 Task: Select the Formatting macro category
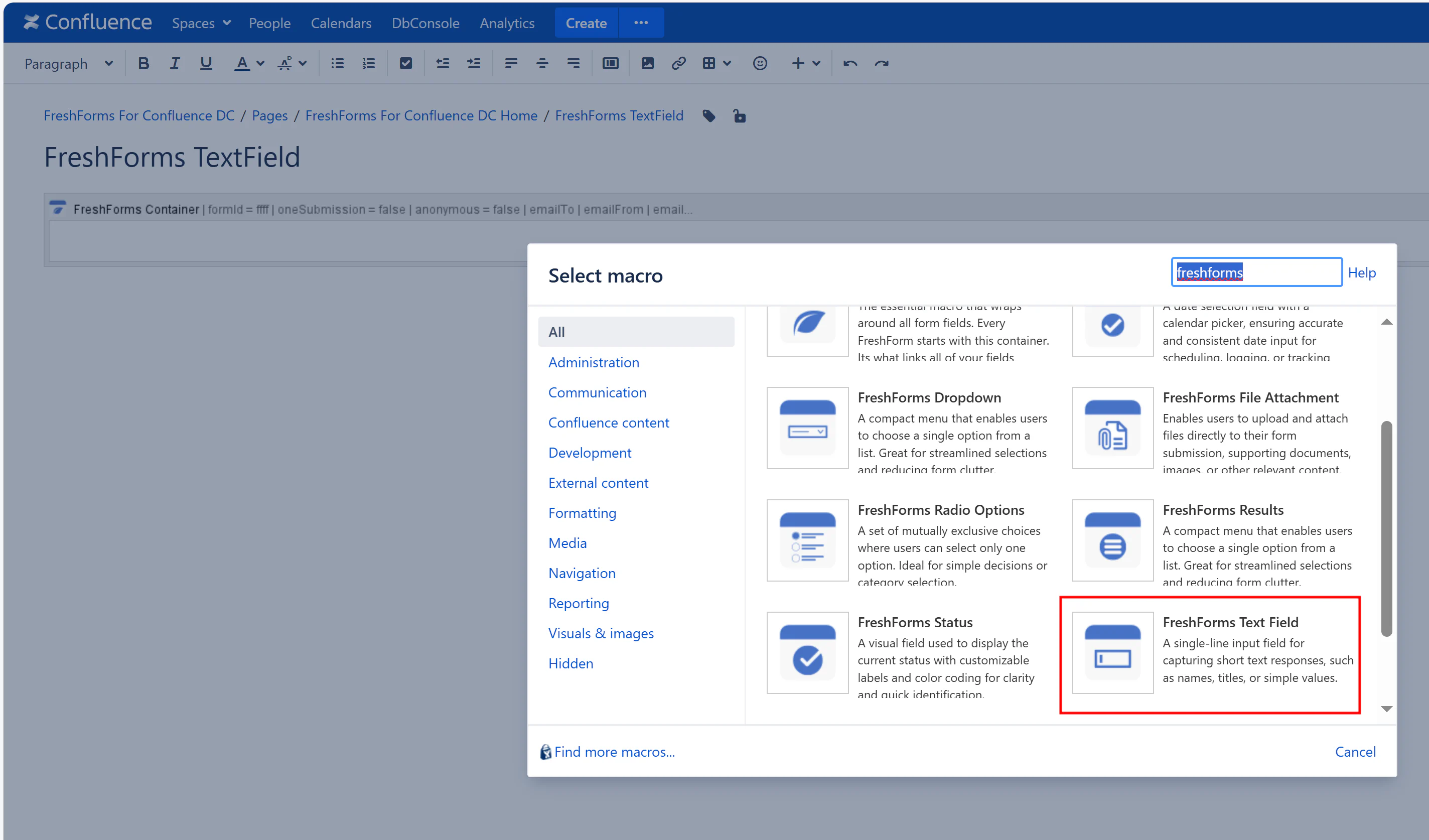point(582,513)
